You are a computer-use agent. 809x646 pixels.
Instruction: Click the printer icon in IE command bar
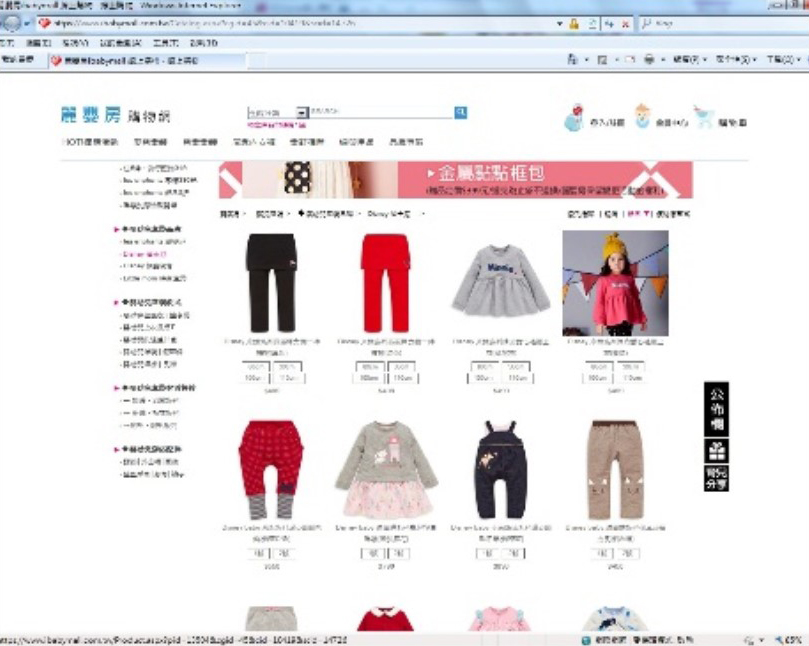point(649,60)
